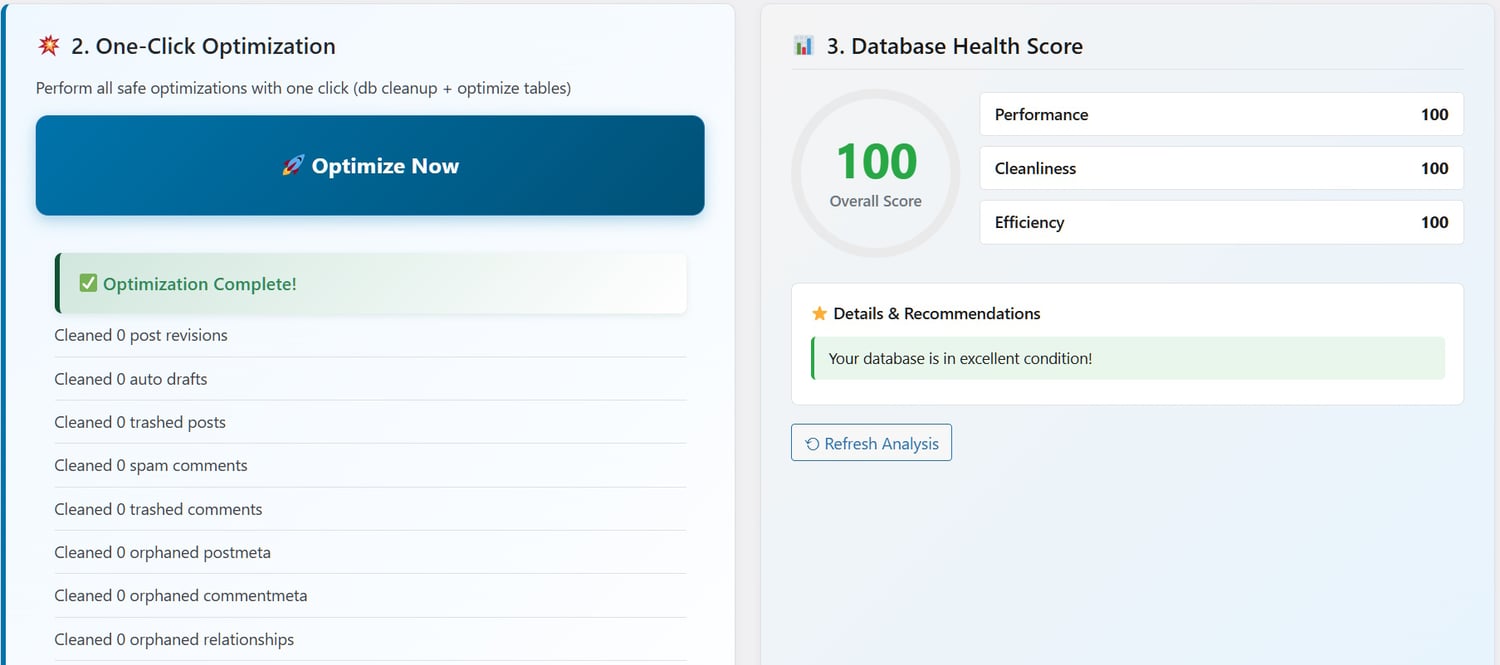Screen dimensions: 1500x665
Task: Select the Cleanliness score row
Action: pyautogui.click(x=1221, y=169)
